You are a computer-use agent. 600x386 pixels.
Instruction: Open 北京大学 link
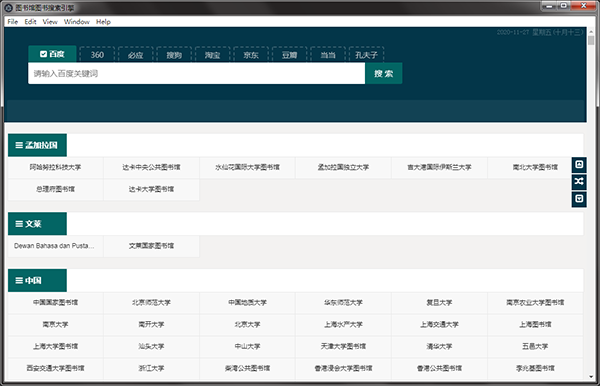[x=248, y=324]
